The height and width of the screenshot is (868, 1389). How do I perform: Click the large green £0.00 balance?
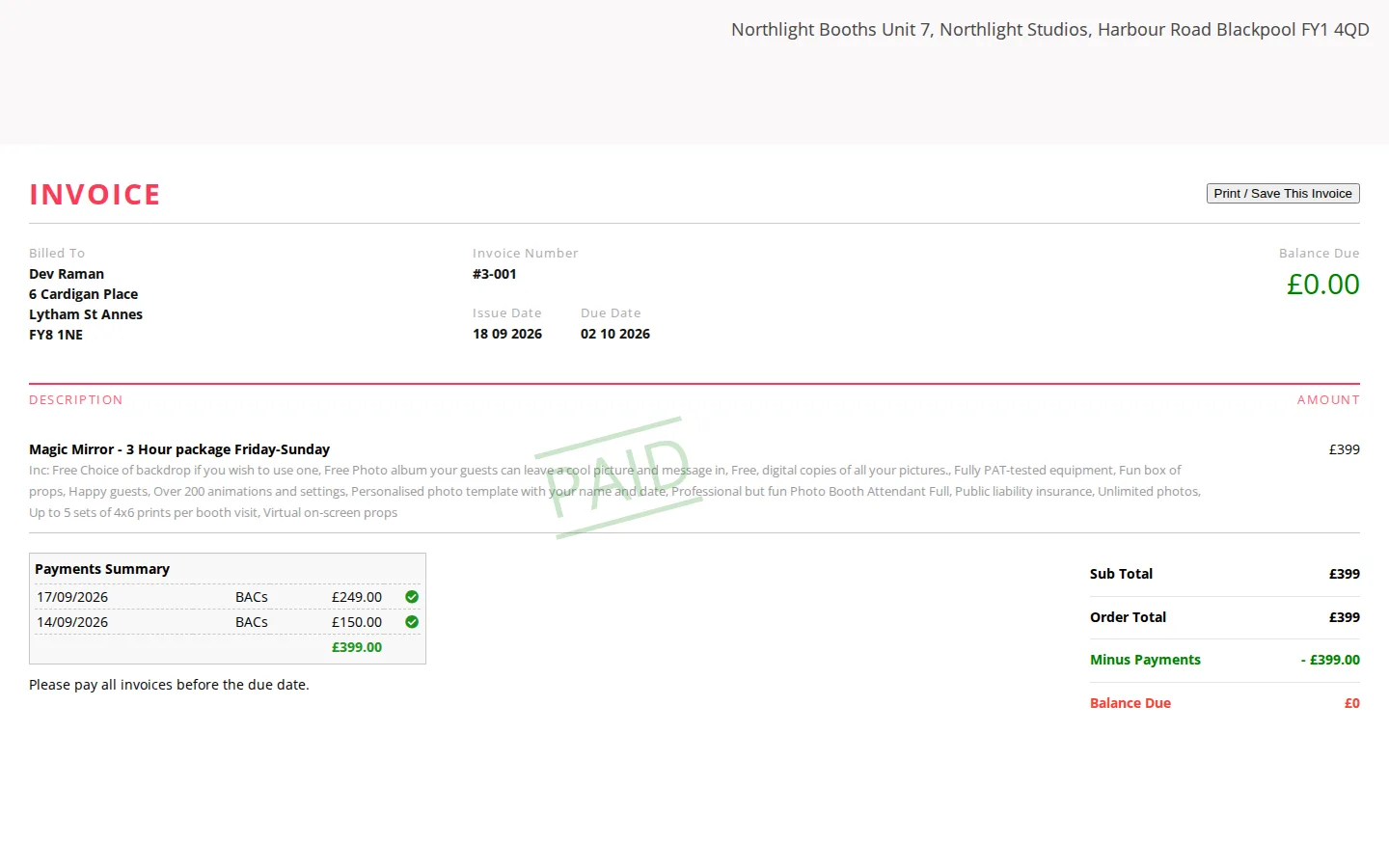[1323, 285]
